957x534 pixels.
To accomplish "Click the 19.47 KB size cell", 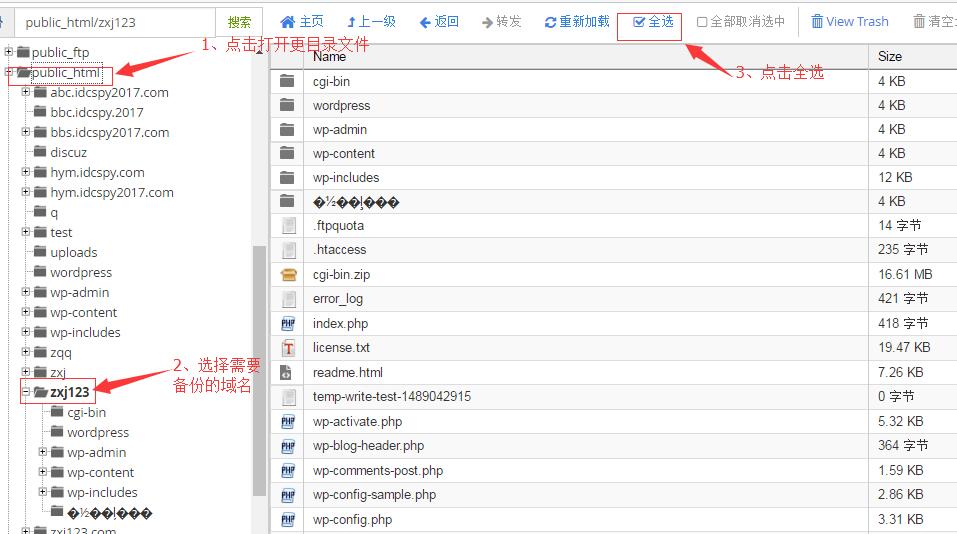I will coord(904,348).
